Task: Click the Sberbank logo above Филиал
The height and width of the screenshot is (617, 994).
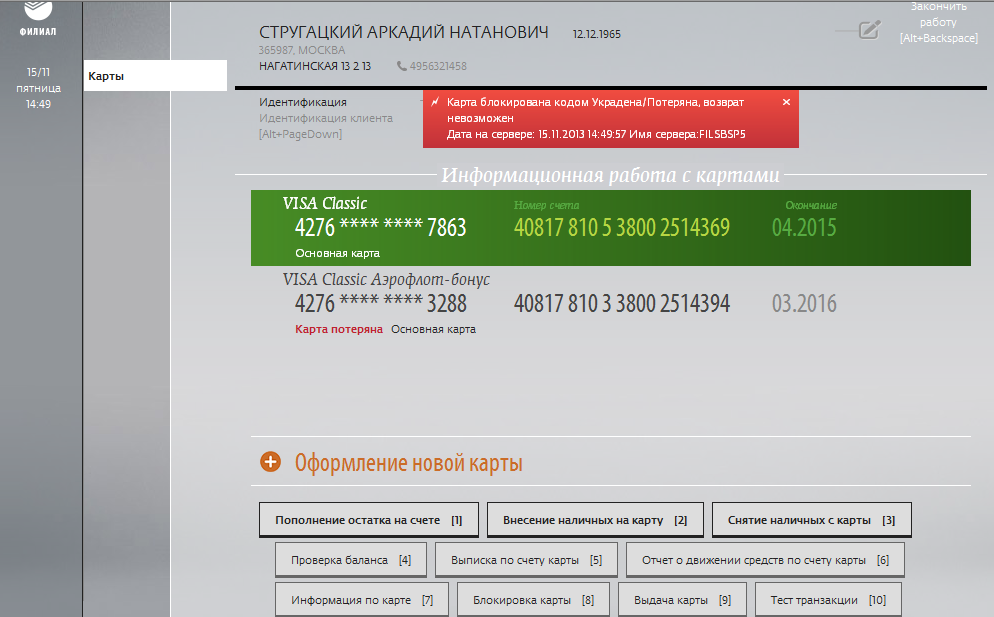Action: point(38,10)
